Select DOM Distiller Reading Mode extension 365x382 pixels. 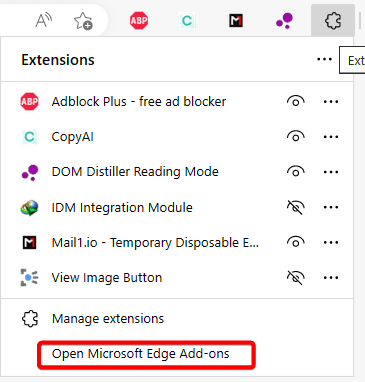coord(135,172)
